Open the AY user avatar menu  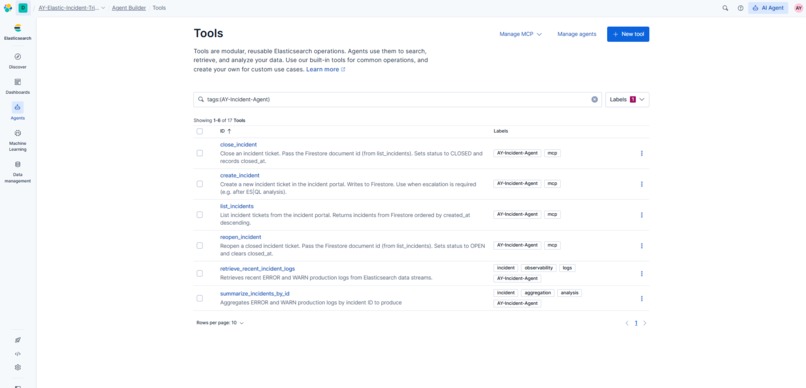799,8
